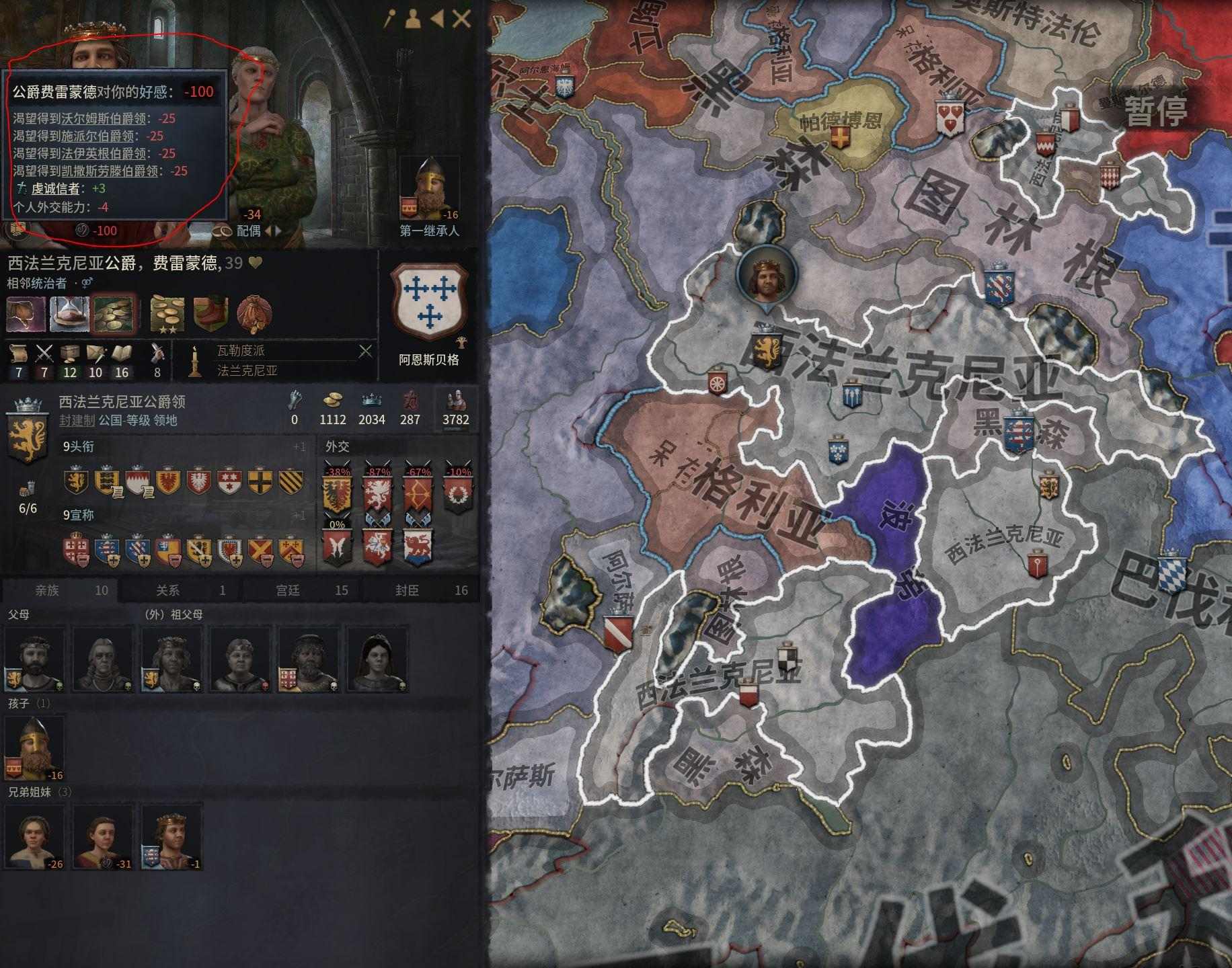
Task: Click the Bavaria blue-white checkered shield
Action: (1171, 571)
